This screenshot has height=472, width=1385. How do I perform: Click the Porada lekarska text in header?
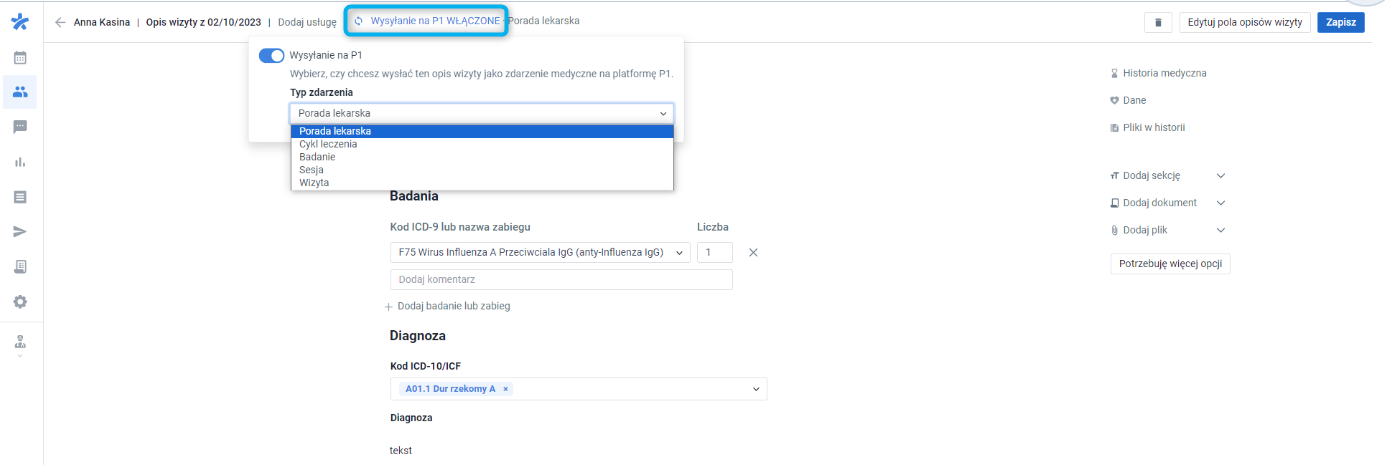tap(544, 21)
